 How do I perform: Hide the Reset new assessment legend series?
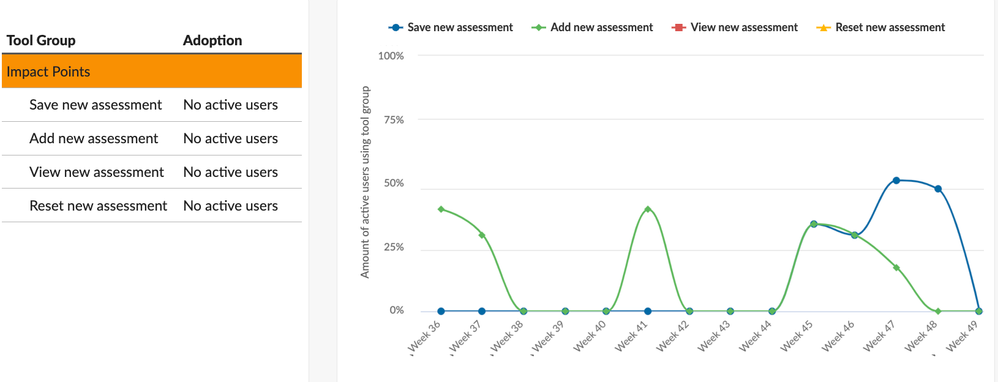(x=880, y=27)
